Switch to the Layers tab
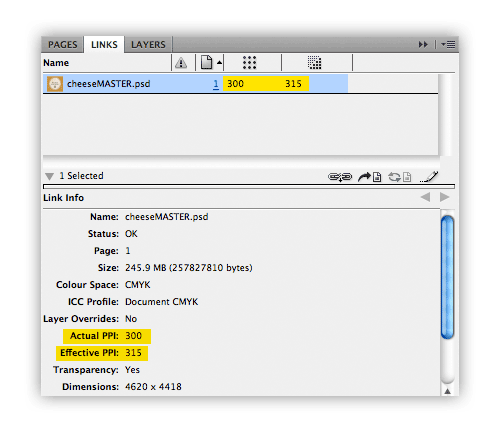The width and height of the screenshot is (500, 432). coord(148,45)
